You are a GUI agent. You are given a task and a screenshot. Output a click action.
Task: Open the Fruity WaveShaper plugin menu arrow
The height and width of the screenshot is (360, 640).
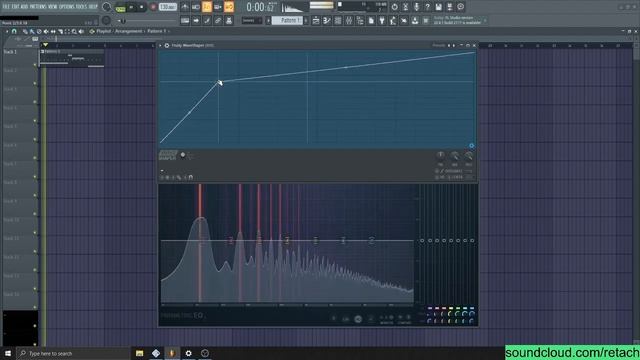(160, 45)
